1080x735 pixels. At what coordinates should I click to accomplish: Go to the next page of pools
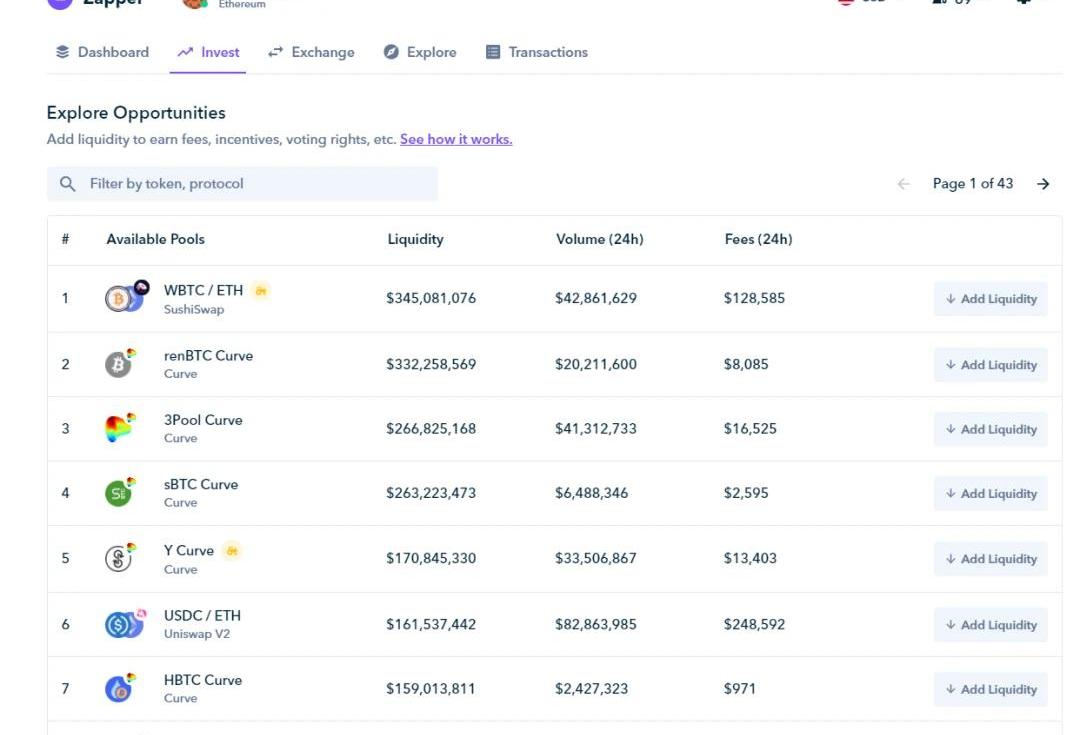tap(1043, 184)
